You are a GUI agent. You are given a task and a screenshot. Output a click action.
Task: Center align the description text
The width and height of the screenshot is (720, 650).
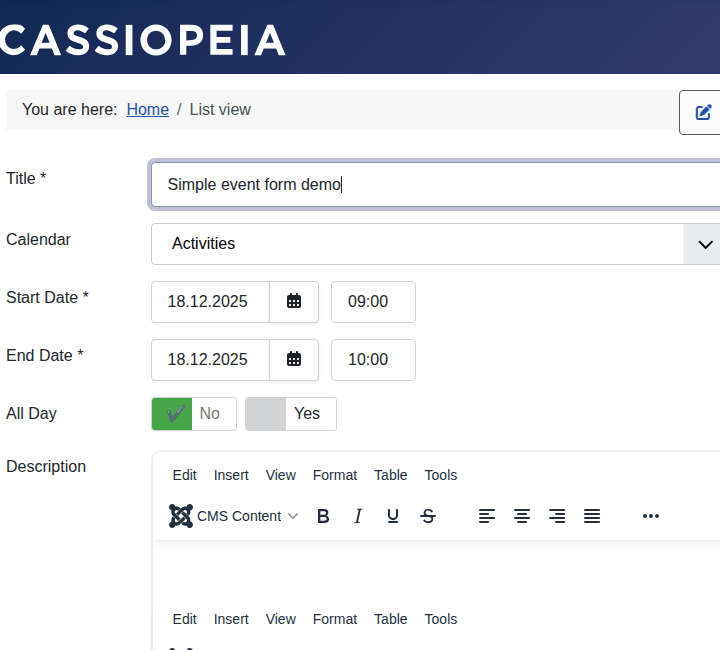click(x=522, y=516)
